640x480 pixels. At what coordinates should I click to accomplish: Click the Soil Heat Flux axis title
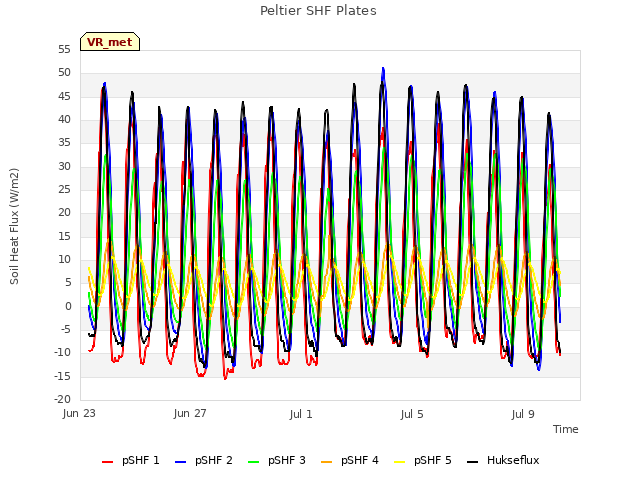14,226
